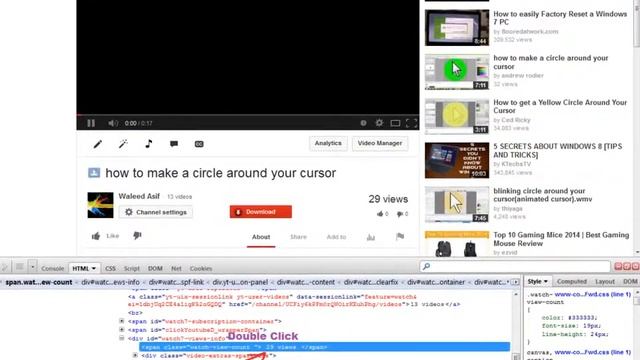The width and height of the screenshot is (640, 360).
Task: Select div#watc...ews-info breadcrumb
Action: 110,282
